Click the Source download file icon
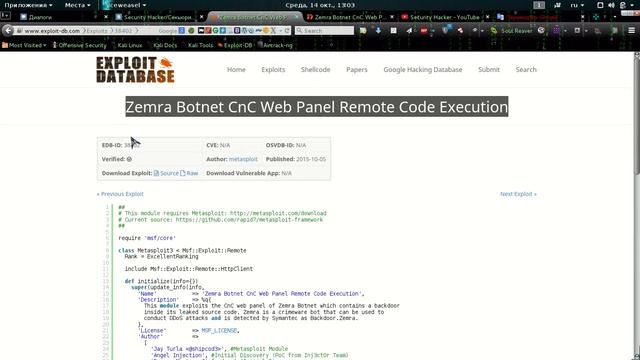 [156, 173]
